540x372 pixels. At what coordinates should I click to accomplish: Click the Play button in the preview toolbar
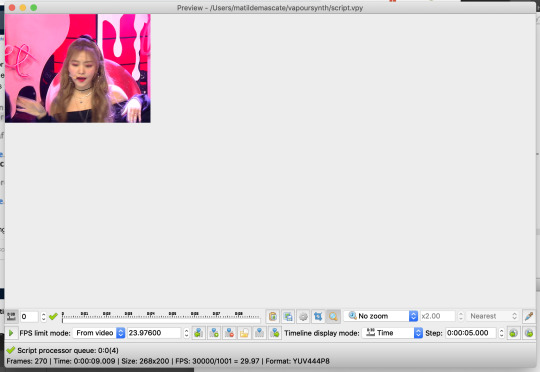coord(11,333)
